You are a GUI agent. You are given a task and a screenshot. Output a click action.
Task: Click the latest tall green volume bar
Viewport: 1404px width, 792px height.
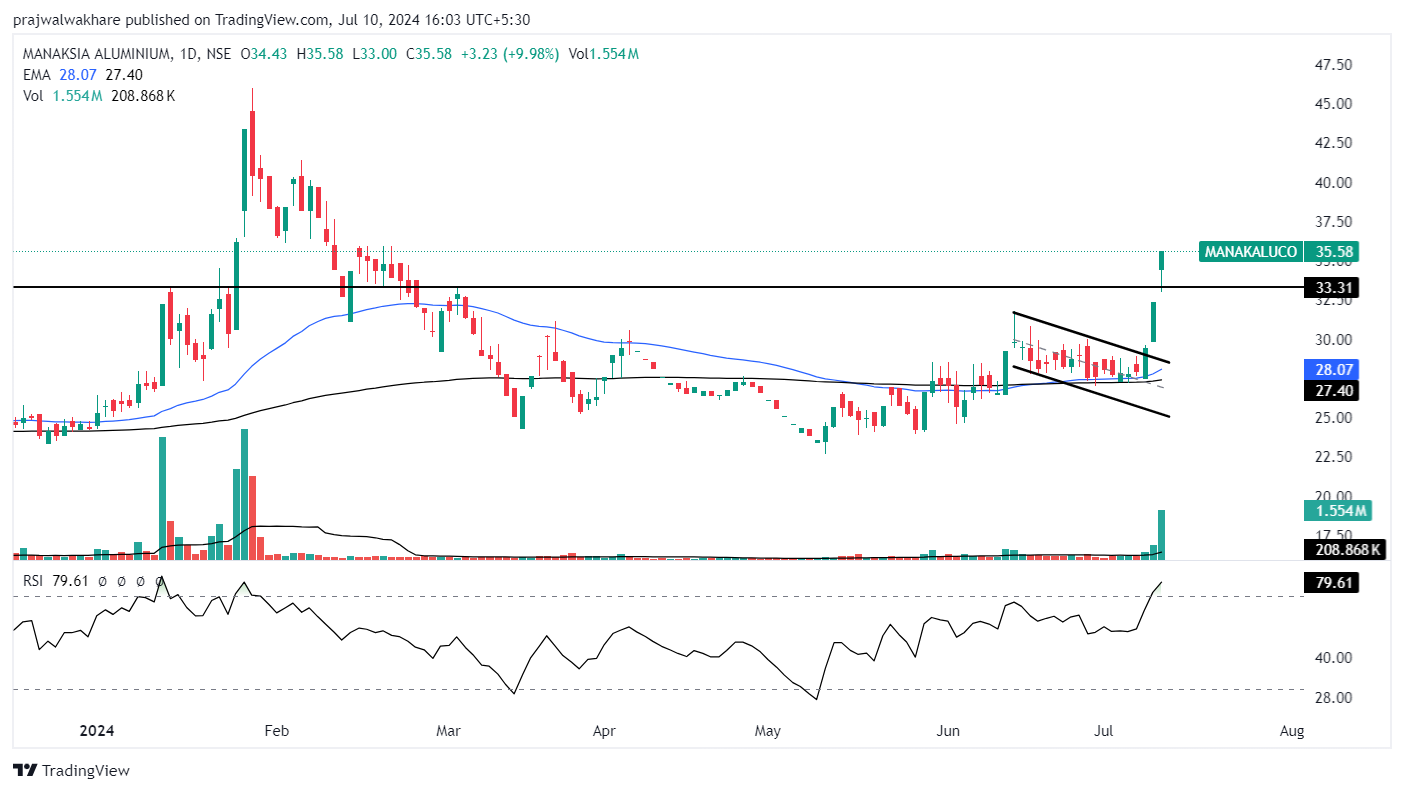coord(1162,533)
